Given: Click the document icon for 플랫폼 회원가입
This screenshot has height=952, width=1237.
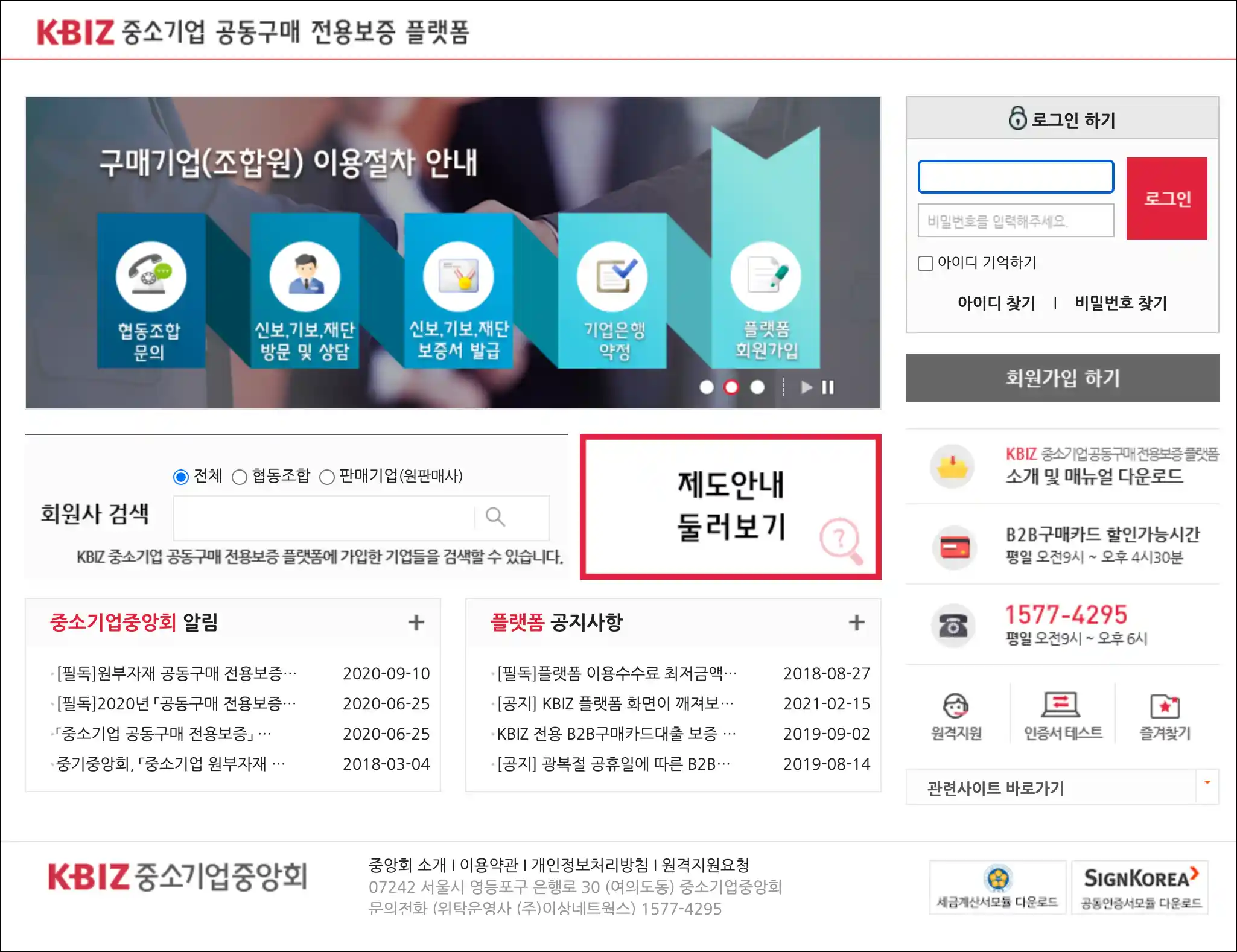Looking at the screenshot, I should 766,276.
